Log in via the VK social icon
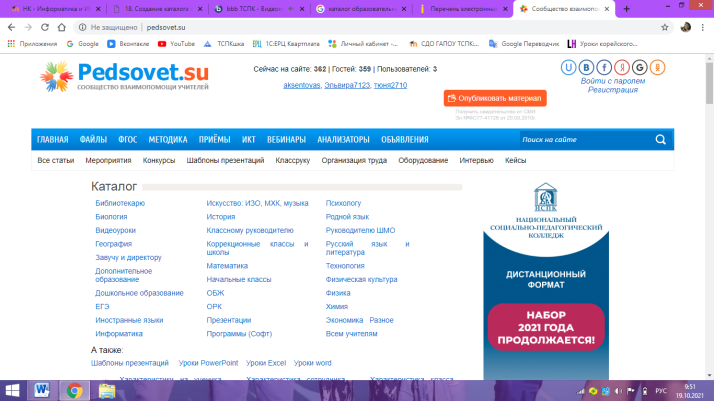The image size is (714, 401). tap(586, 67)
